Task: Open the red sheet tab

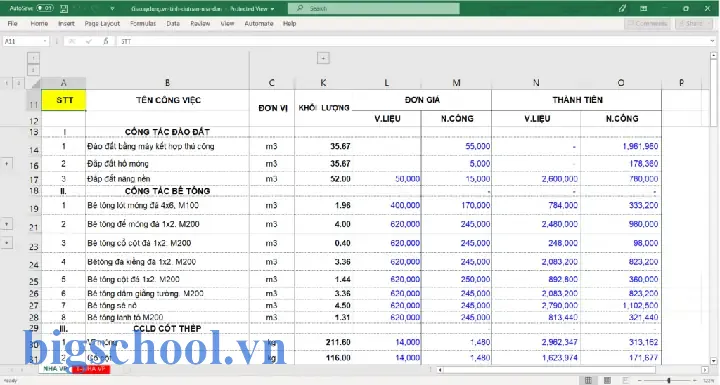Action: (91, 369)
